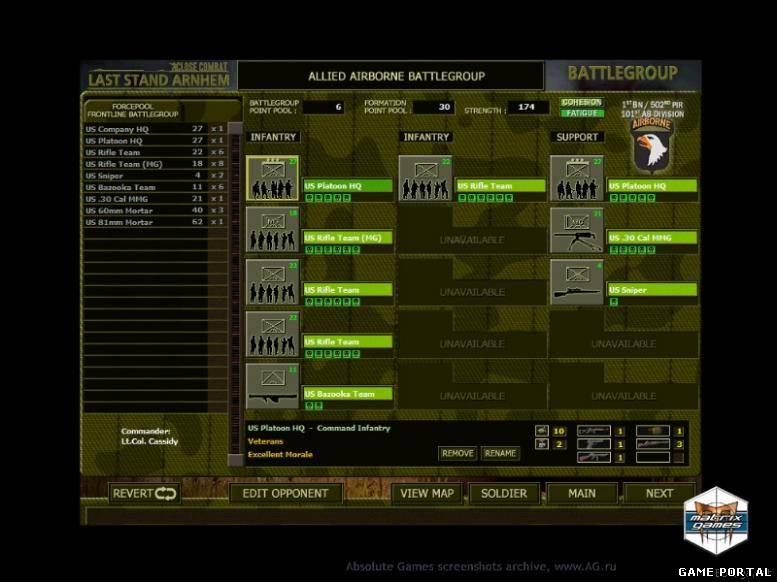The width and height of the screenshot is (777, 582).
Task: Open EDIT OPPONENT screen
Action: (x=285, y=494)
